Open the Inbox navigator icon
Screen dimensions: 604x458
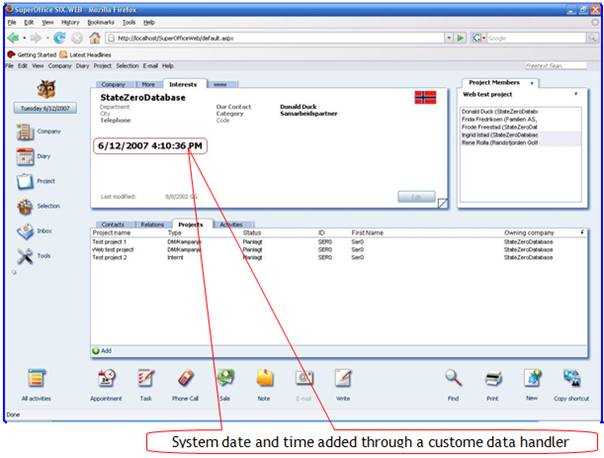click(x=25, y=231)
